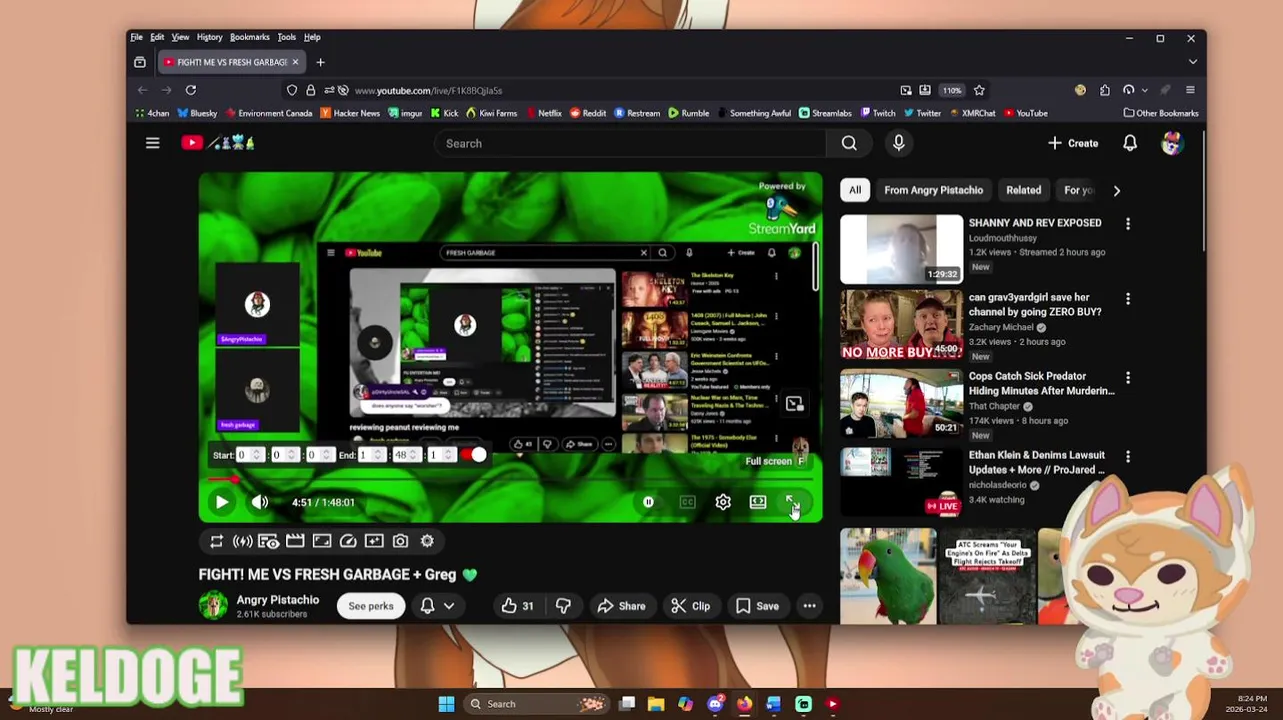1283x720 pixels.
Task: Show more filter chips with right chevron
Action: (1116, 190)
